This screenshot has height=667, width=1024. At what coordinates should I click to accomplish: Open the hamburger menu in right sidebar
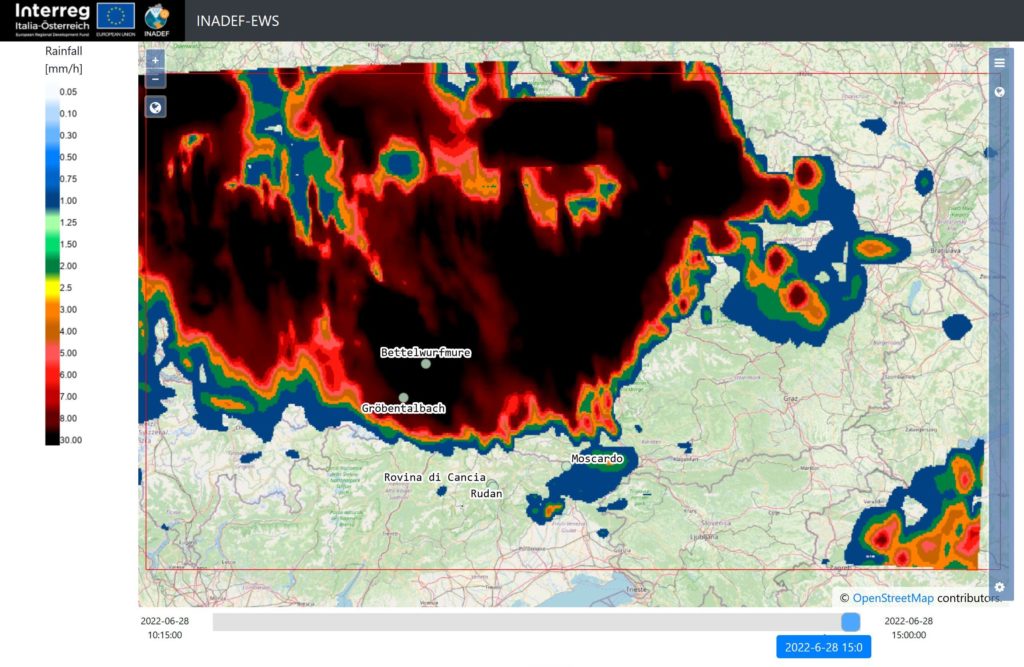[x=999, y=63]
